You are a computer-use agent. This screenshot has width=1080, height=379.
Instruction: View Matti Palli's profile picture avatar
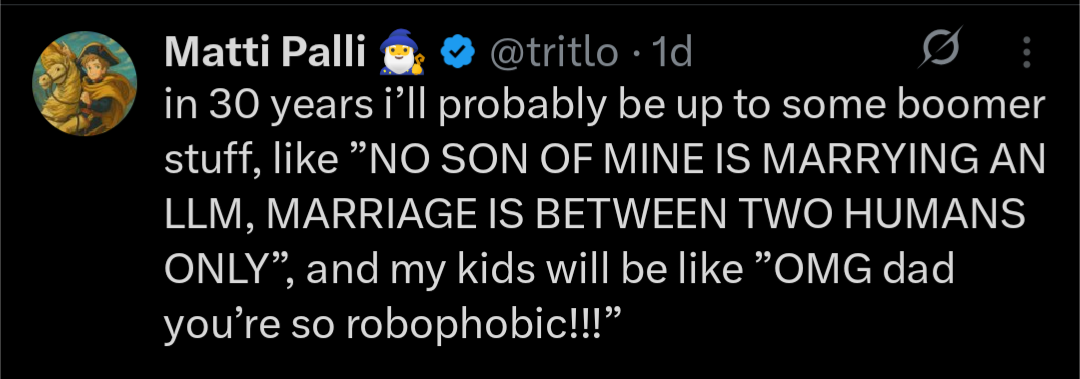coord(84,83)
